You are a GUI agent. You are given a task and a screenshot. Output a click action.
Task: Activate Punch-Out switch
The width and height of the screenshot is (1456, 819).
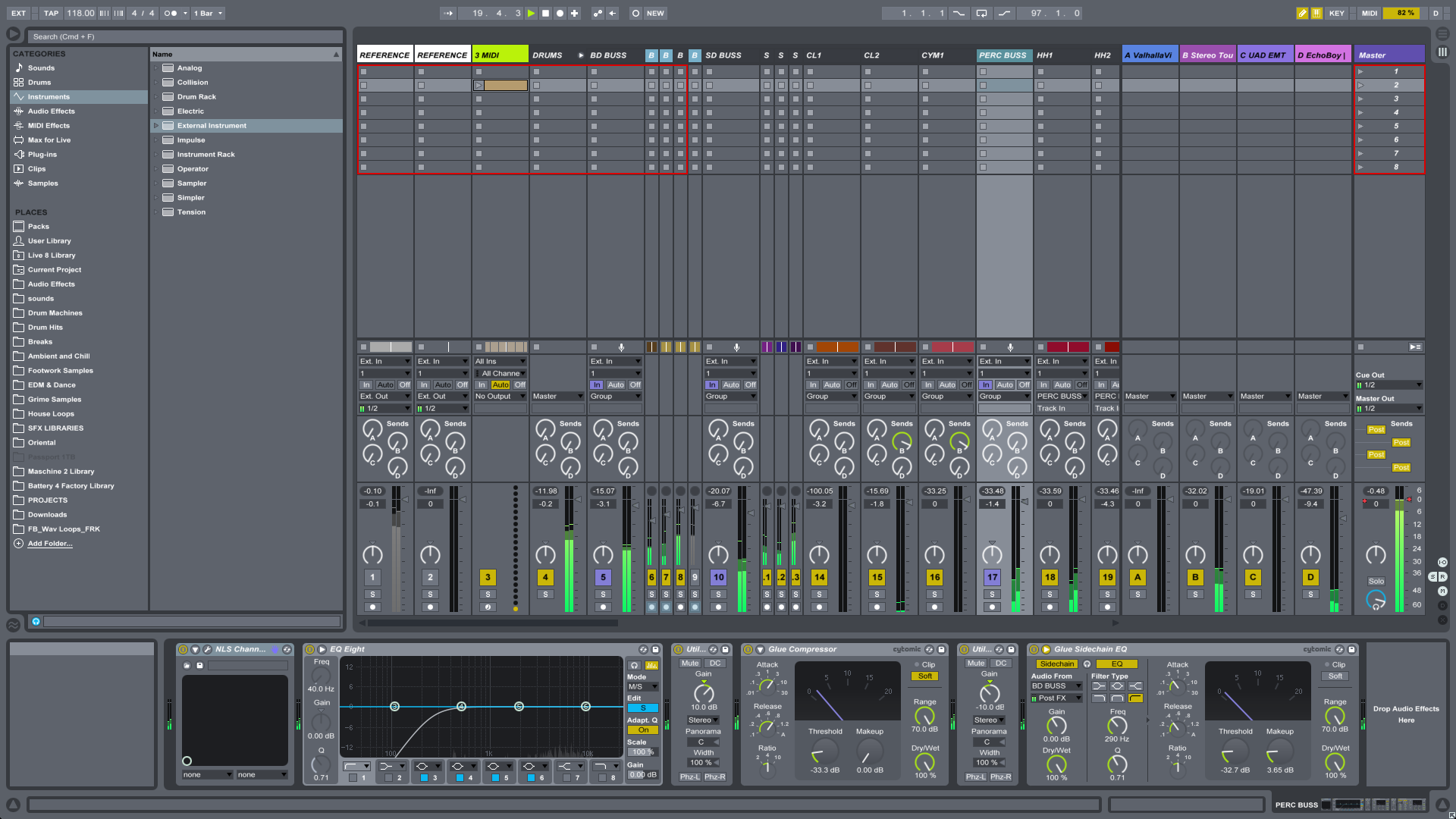[x=1004, y=13]
